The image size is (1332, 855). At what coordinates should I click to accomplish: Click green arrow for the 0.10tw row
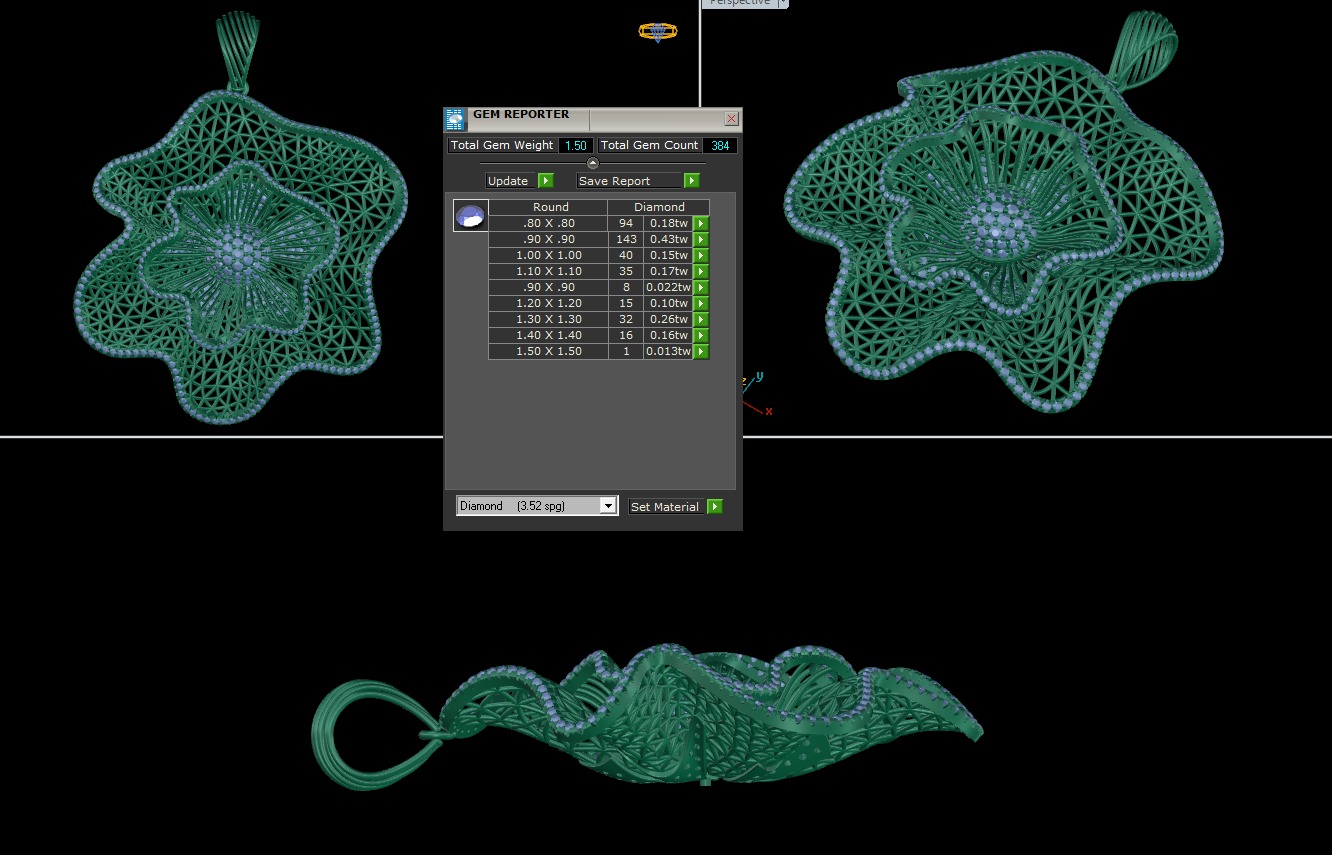(701, 303)
